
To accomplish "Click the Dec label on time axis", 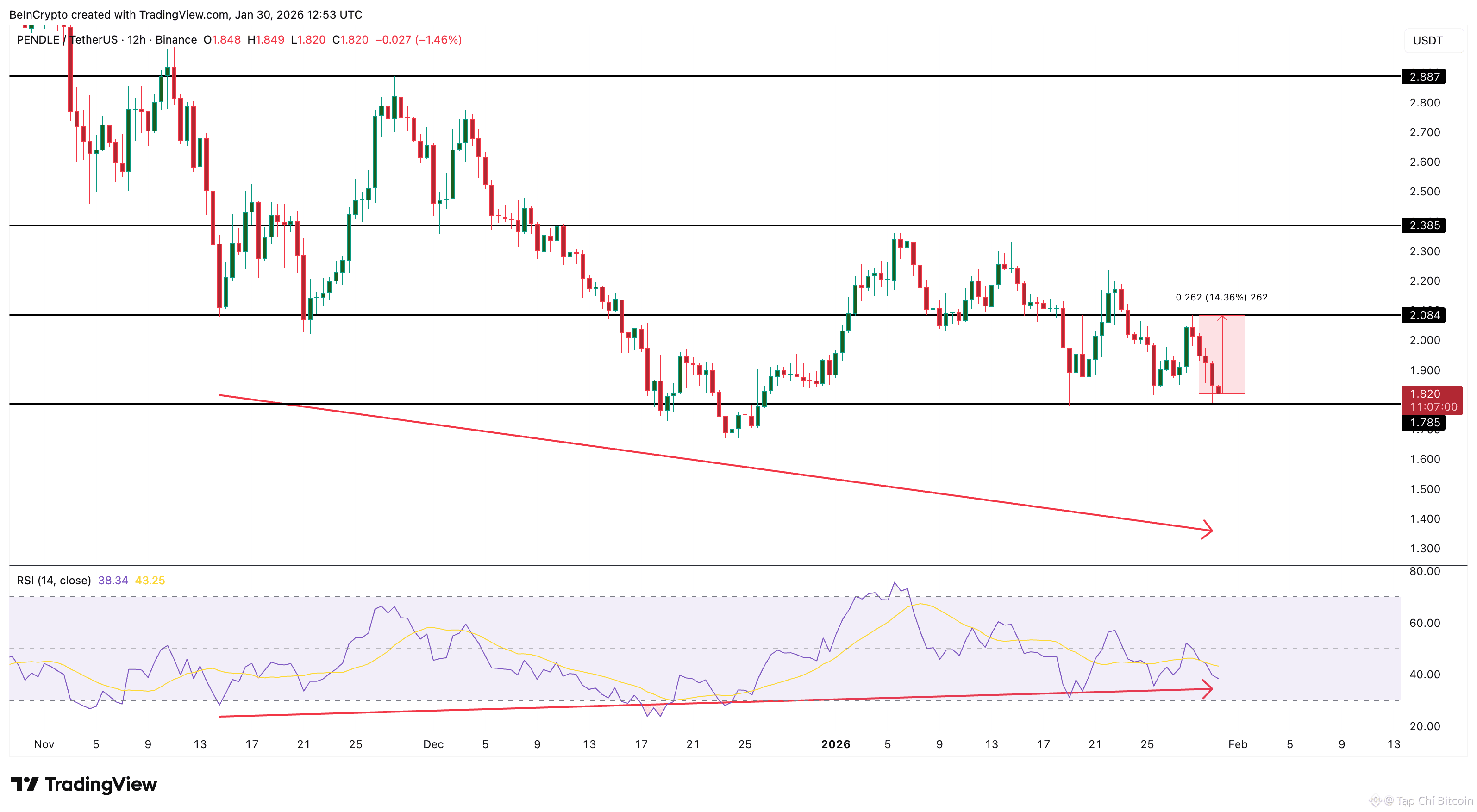I will point(433,744).
